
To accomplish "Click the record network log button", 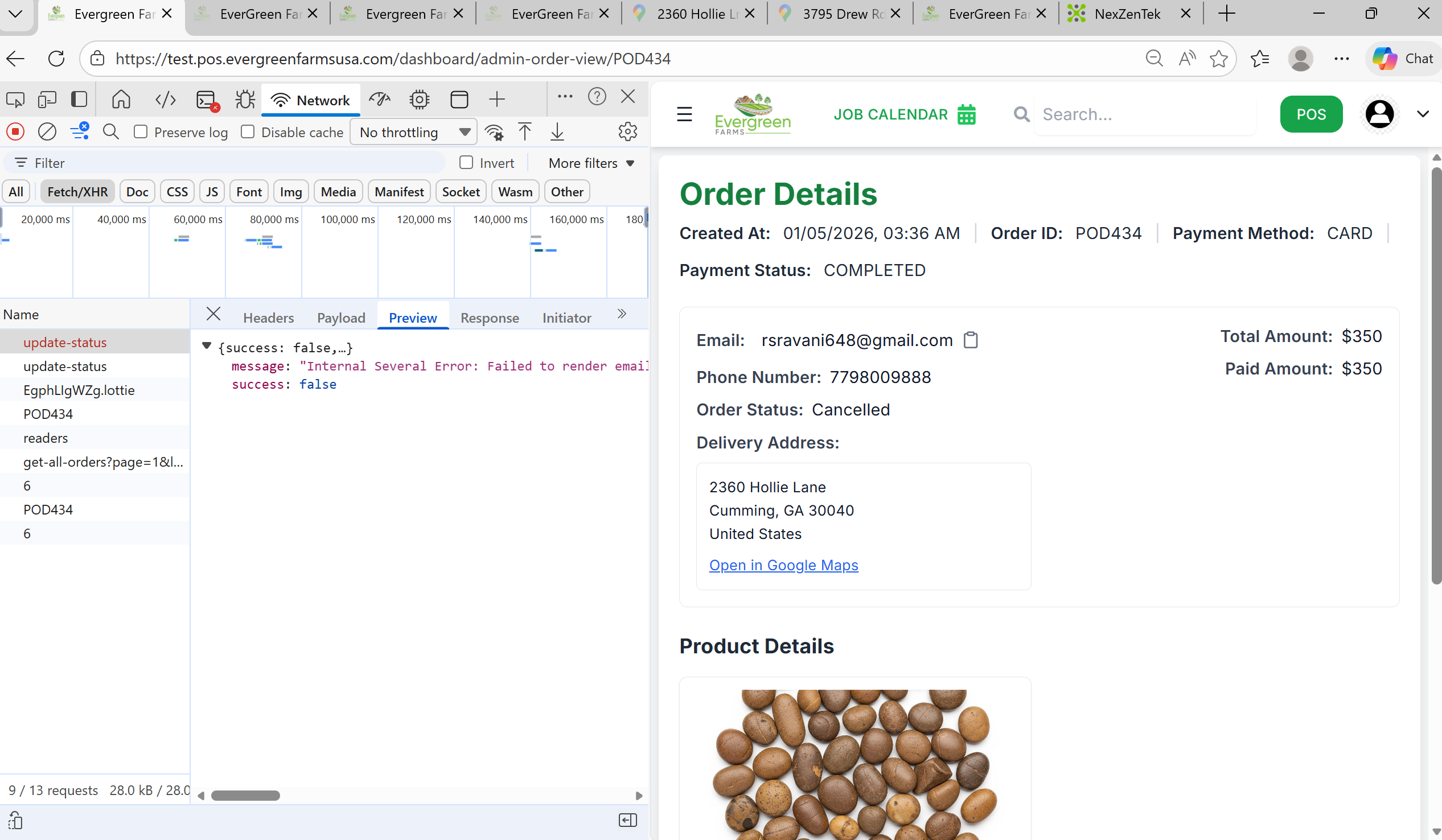I will pyautogui.click(x=15, y=132).
